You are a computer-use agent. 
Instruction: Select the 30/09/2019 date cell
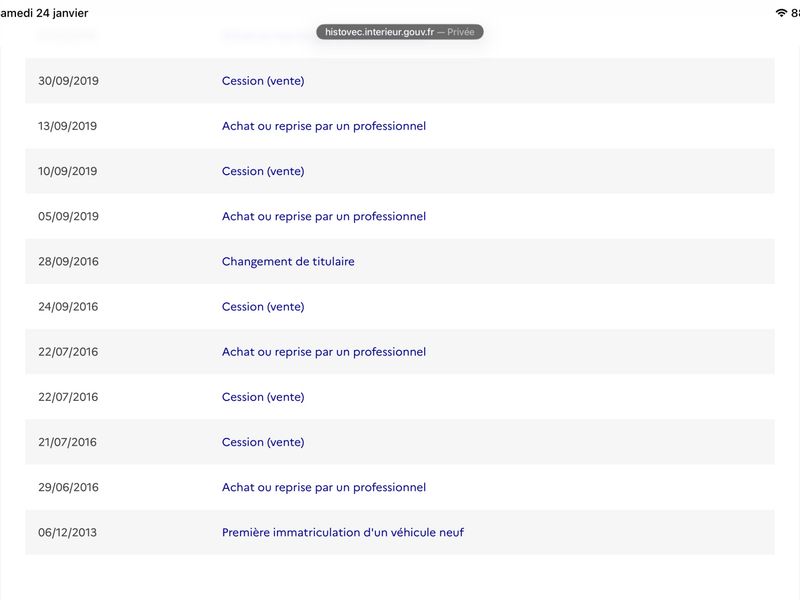pos(68,81)
